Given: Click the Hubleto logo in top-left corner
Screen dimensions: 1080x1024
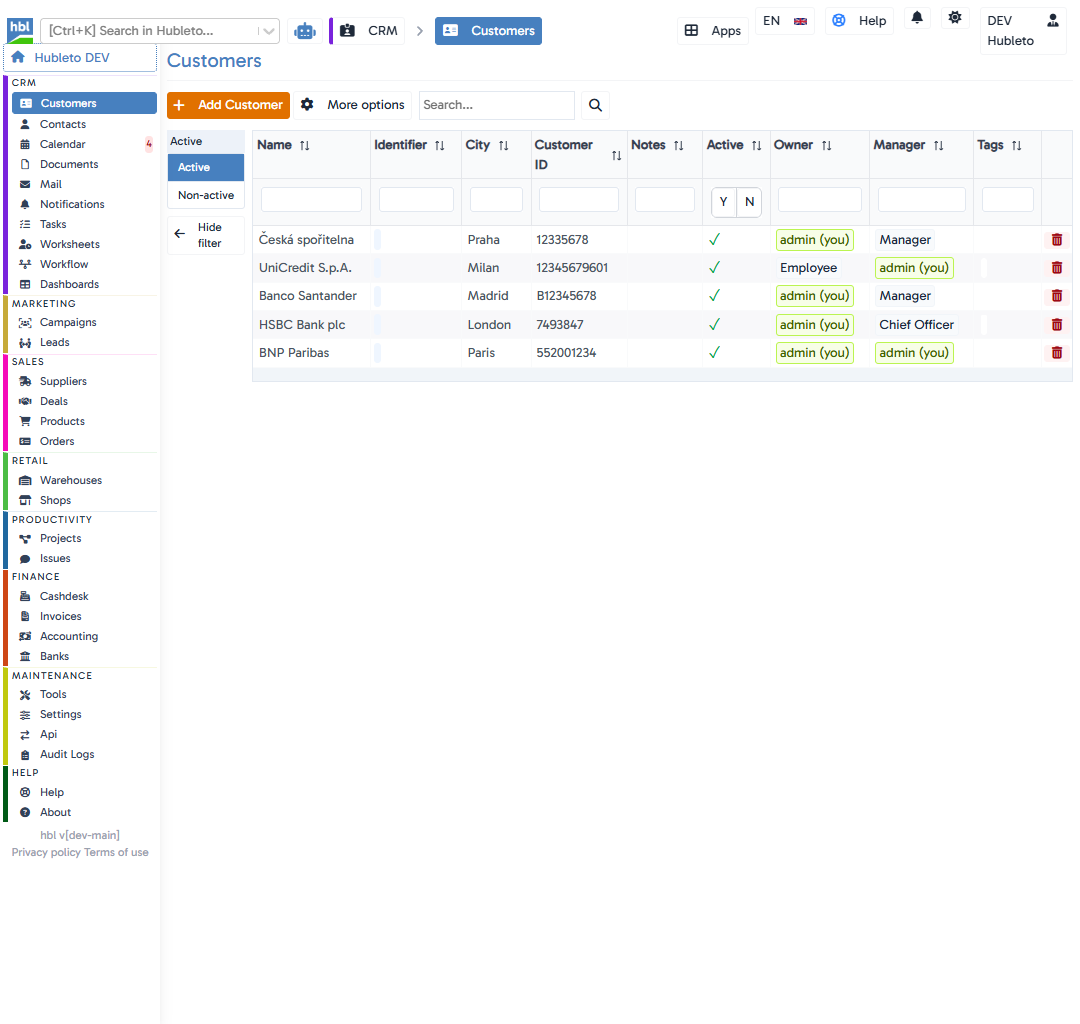Looking at the screenshot, I should (19, 30).
